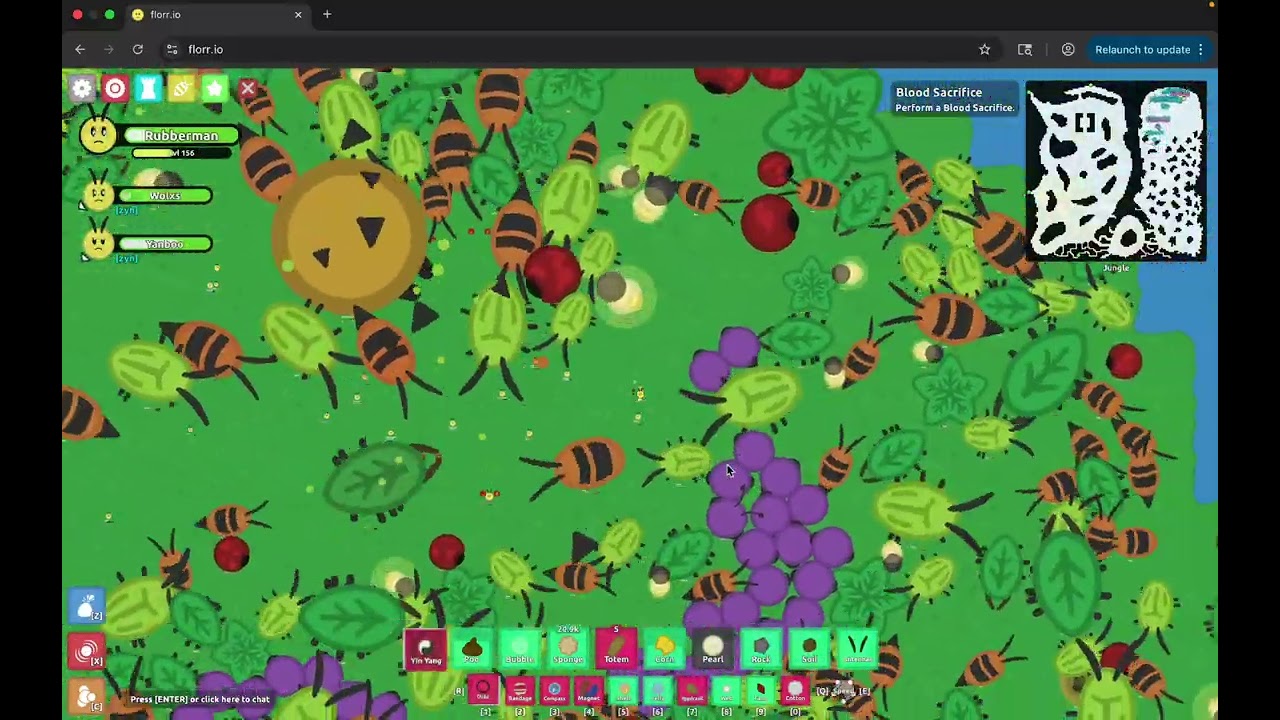Click the browser back arrow
This screenshot has height=720, width=1280.
pyautogui.click(x=80, y=49)
